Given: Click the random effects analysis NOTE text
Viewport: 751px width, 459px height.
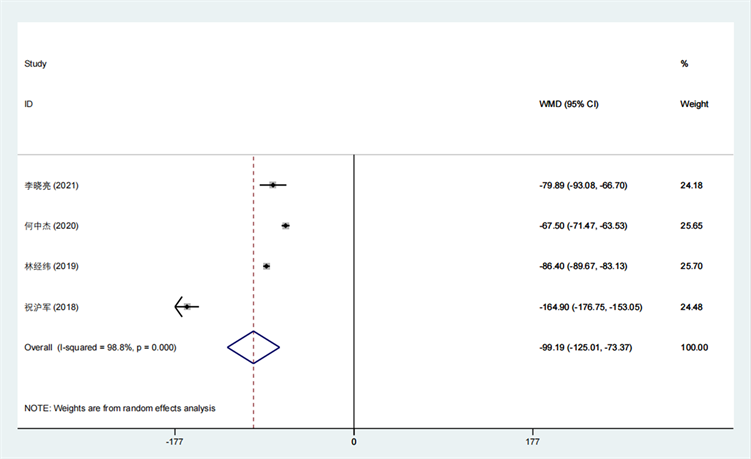Looking at the screenshot, I should pos(120,408).
